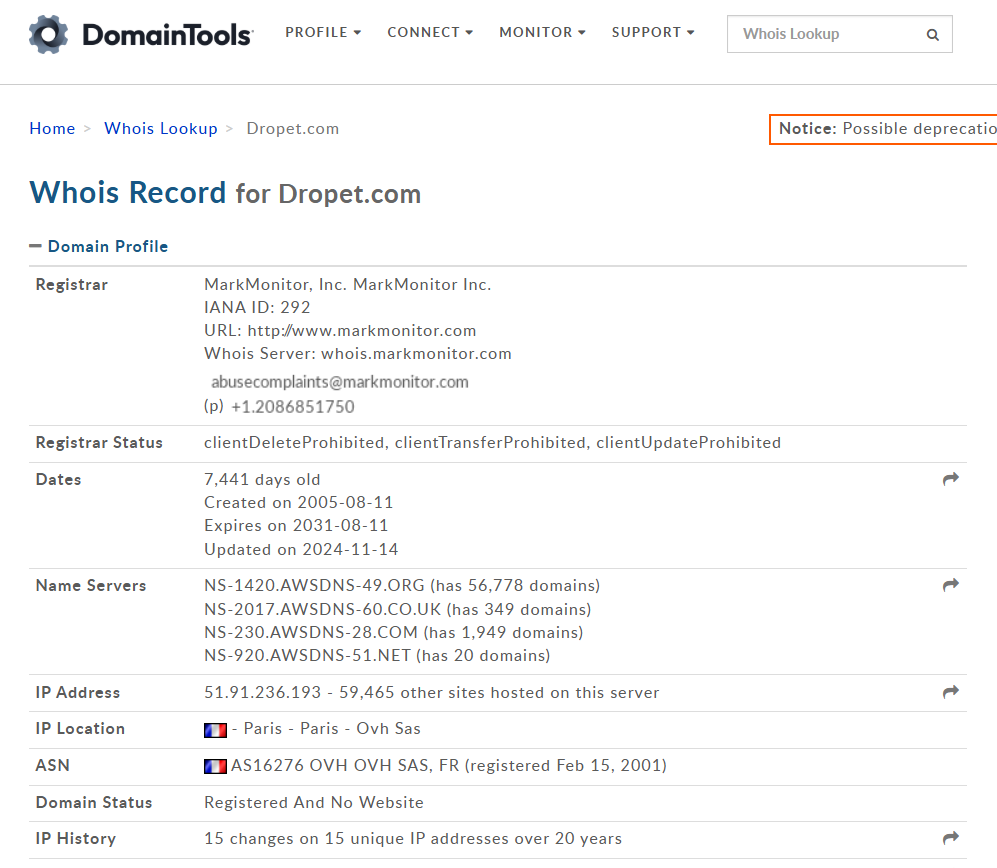Image resolution: width=997 pixels, height=868 pixels.
Task: Click the IP Address row label
Action: pyautogui.click(x=78, y=692)
